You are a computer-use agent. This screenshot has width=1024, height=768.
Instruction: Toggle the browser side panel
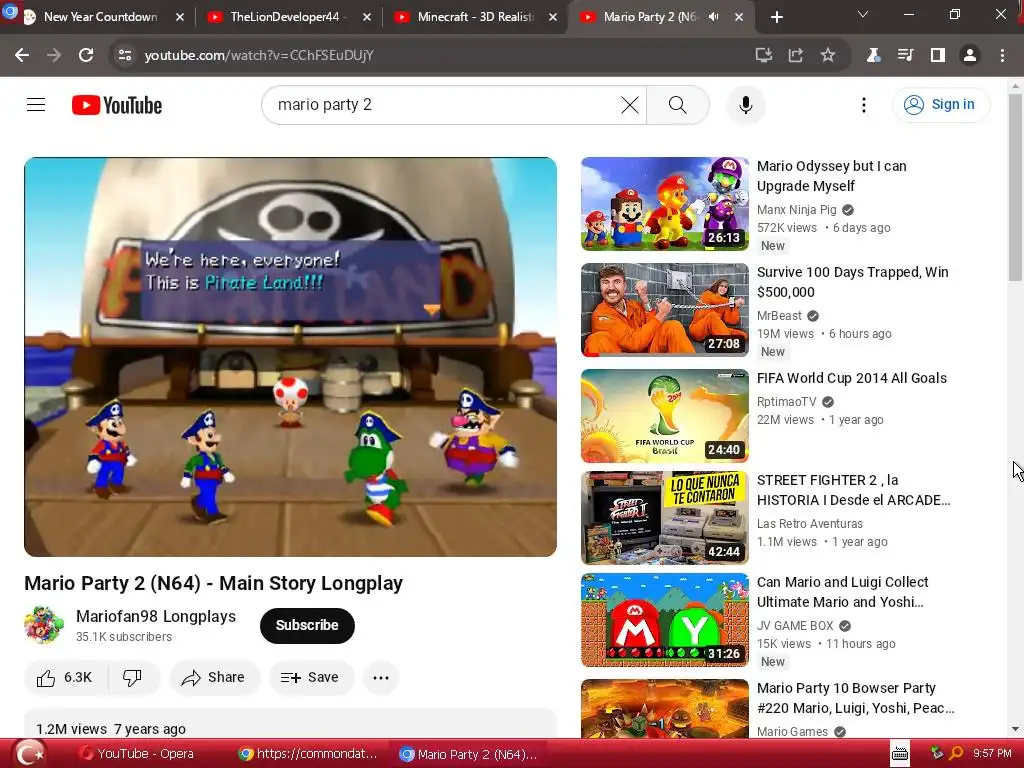938,56
